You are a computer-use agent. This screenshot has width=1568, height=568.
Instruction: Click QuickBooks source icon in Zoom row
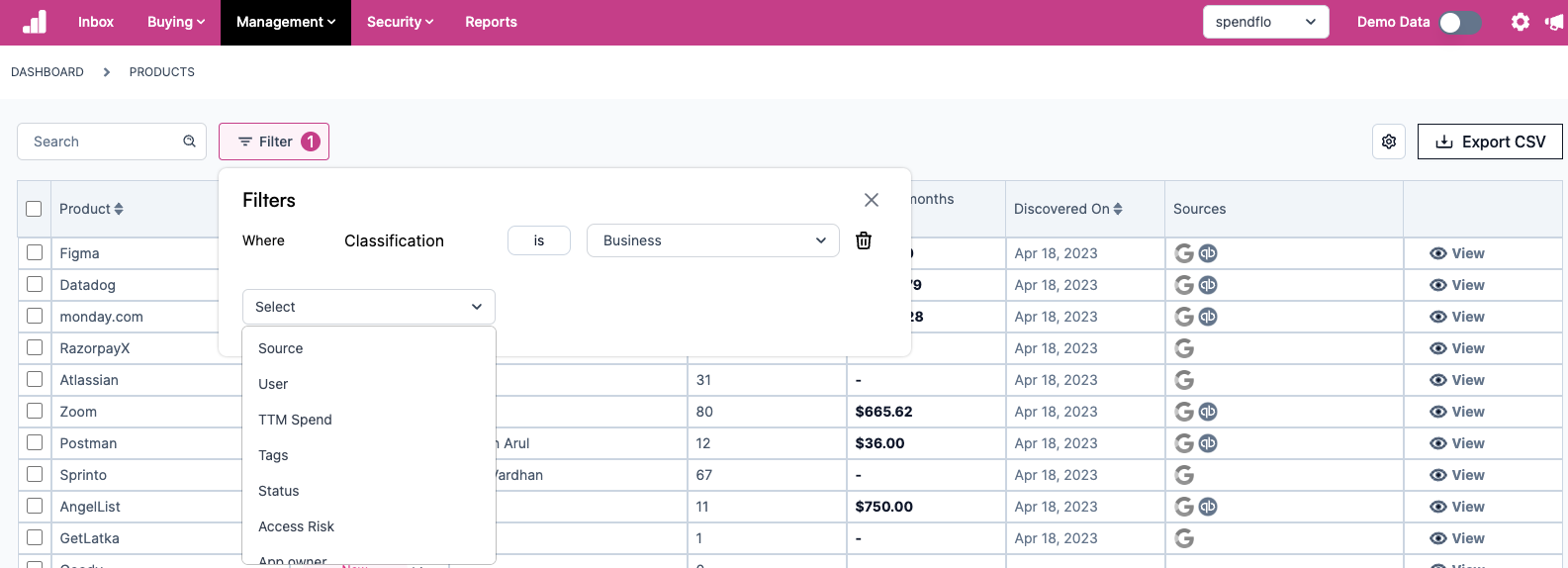coord(1208,412)
